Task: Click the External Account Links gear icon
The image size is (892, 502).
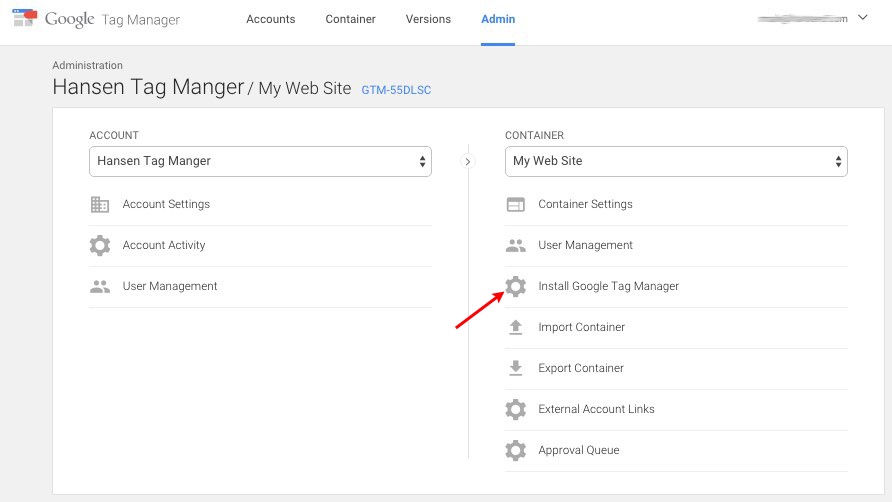Action: tap(516, 409)
